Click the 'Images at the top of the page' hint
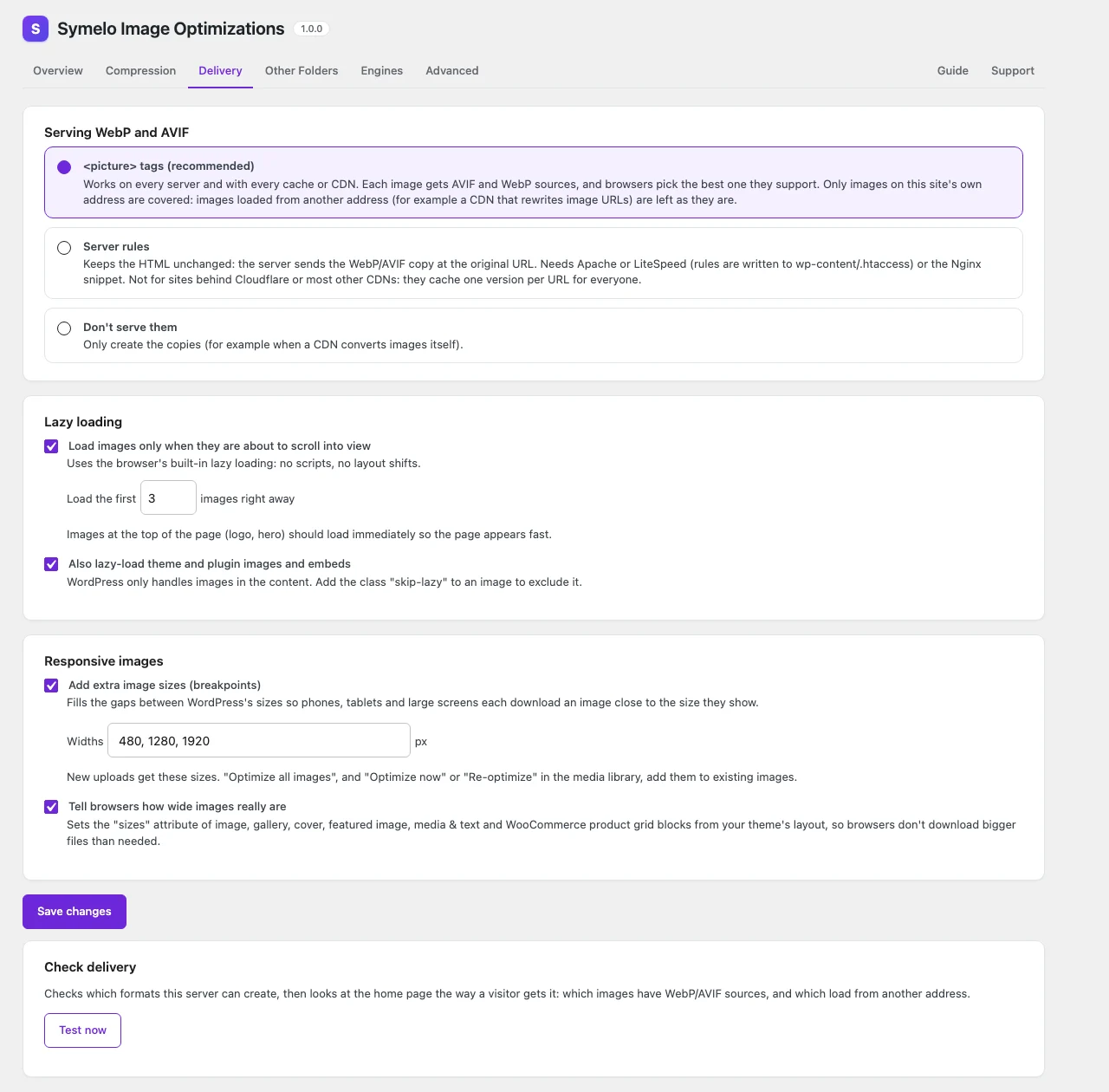 (x=309, y=535)
